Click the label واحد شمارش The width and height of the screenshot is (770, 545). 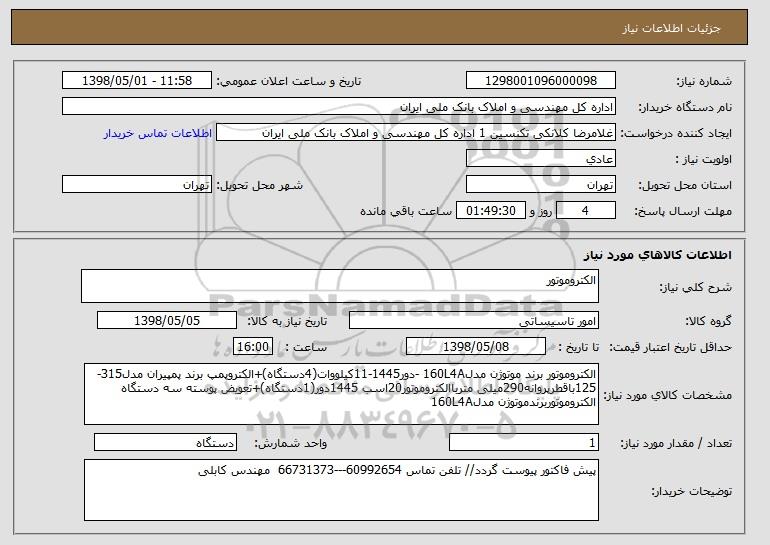291,443
